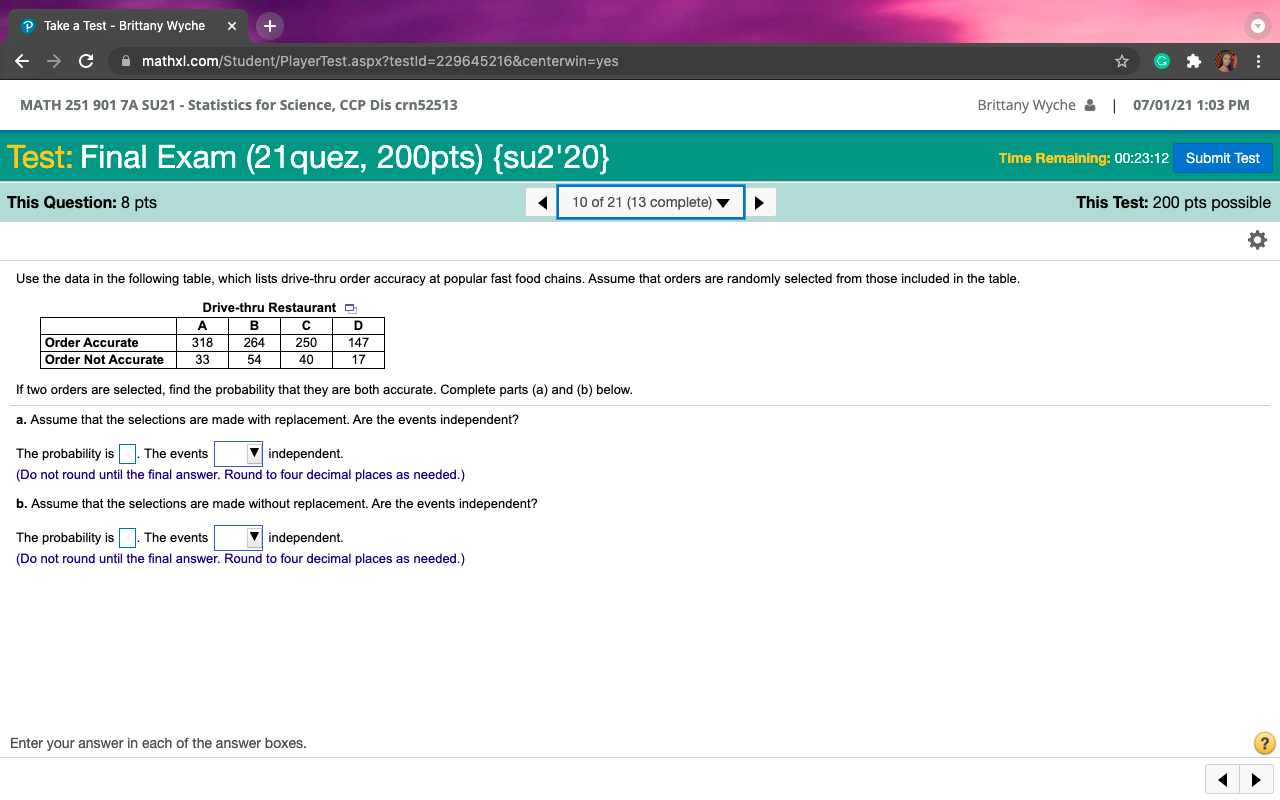Click the person icon next to Brittany Wyche
The image size is (1280, 800).
[x=1088, y=104]
